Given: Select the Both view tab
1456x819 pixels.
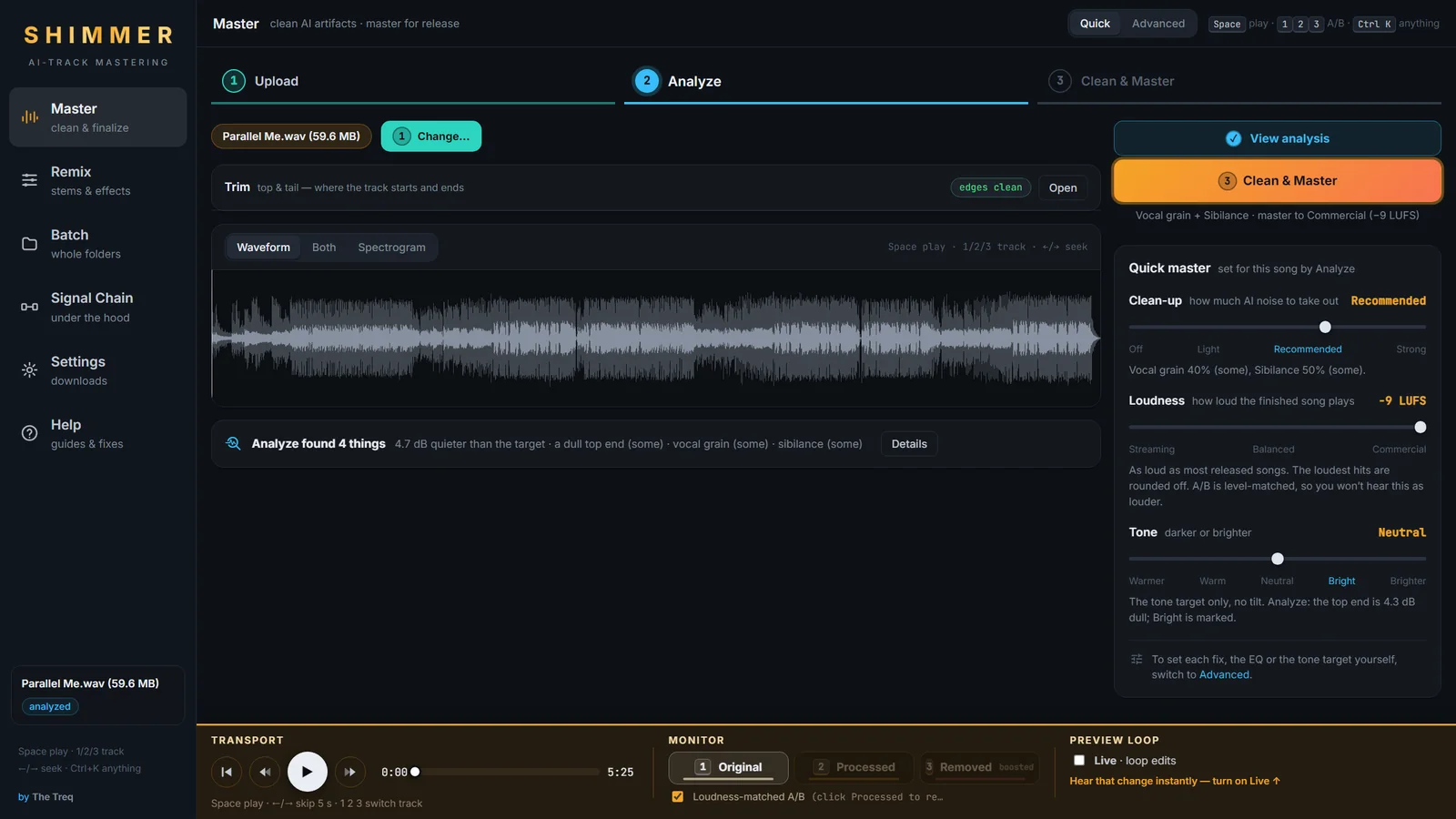Looking at the screenshot, I should click(324, 248).
